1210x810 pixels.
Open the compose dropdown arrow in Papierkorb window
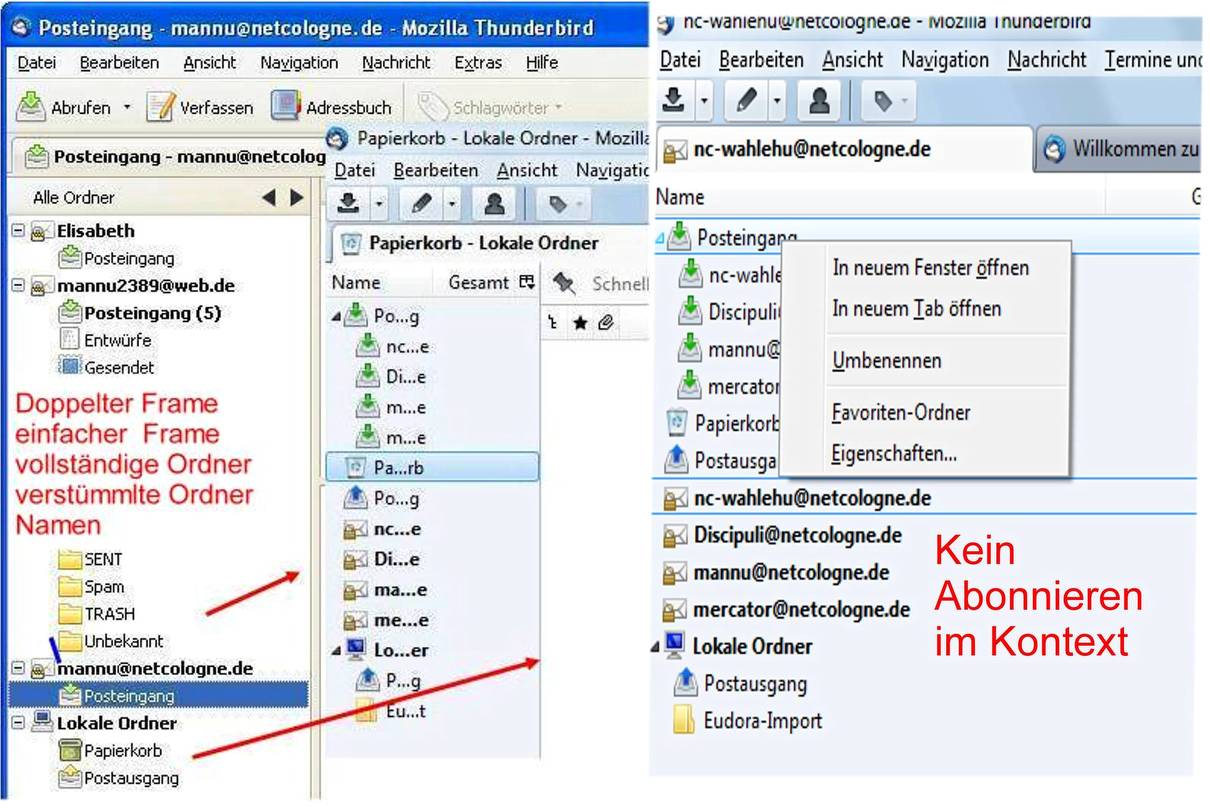452,204
